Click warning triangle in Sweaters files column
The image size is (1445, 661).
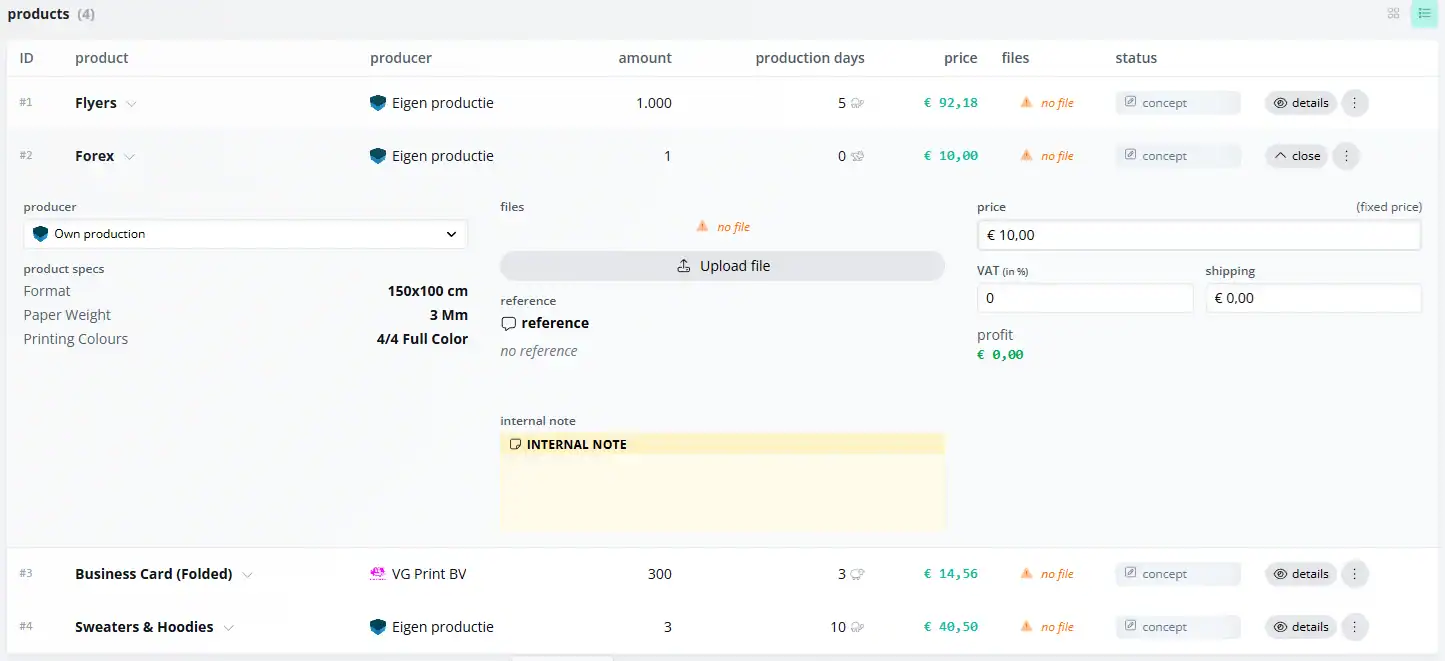1026,626
